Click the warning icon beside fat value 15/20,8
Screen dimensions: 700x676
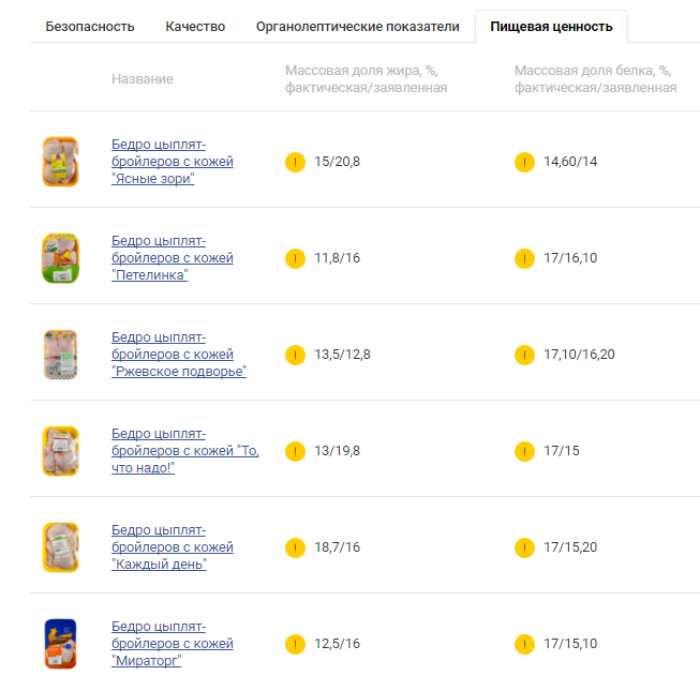coord(295,162)
